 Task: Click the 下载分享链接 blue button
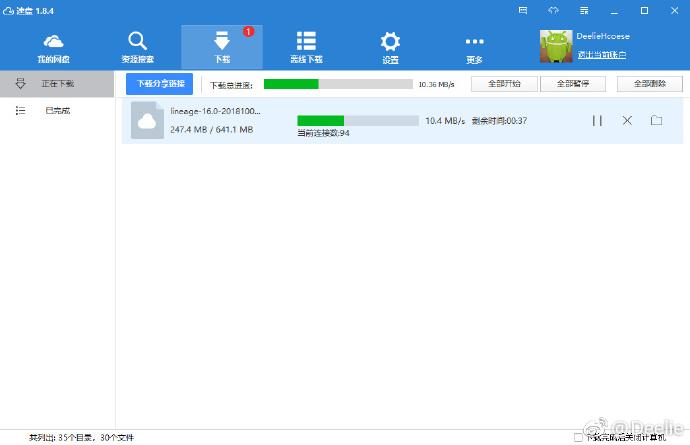(160, 84)
